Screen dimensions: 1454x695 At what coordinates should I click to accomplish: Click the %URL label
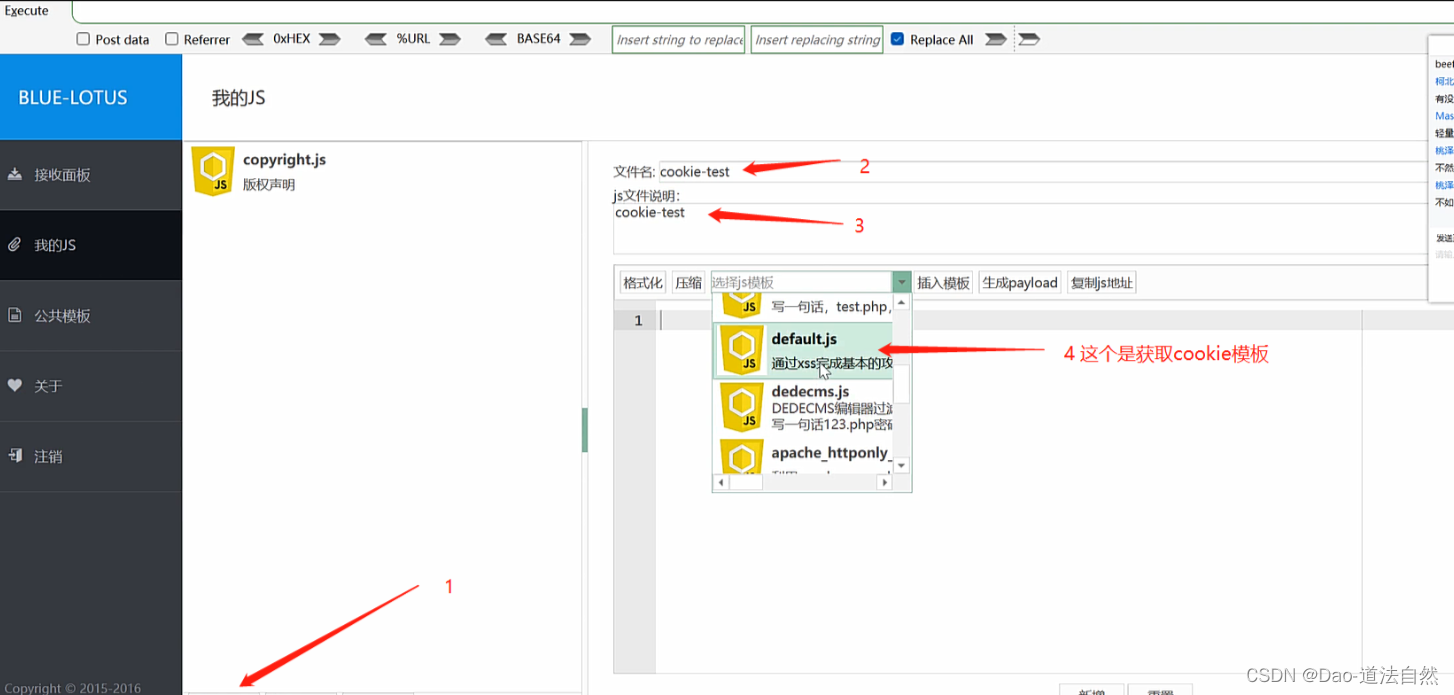(x=413, y=39)
